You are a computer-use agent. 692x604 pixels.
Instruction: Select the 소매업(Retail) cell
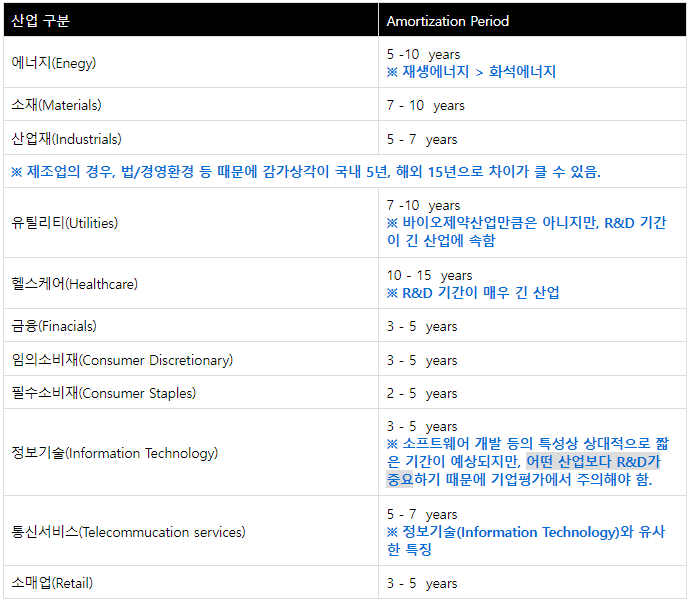click(x=51, y=583)
